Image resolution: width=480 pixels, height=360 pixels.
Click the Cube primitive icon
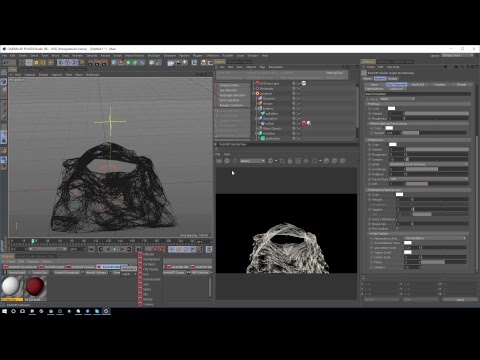(x=114, y=62)
